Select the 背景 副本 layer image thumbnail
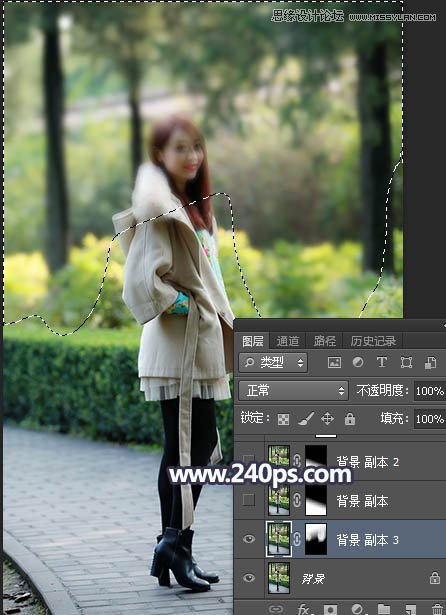The height and width of the screenshot is (615, 446). coord(279,500)
